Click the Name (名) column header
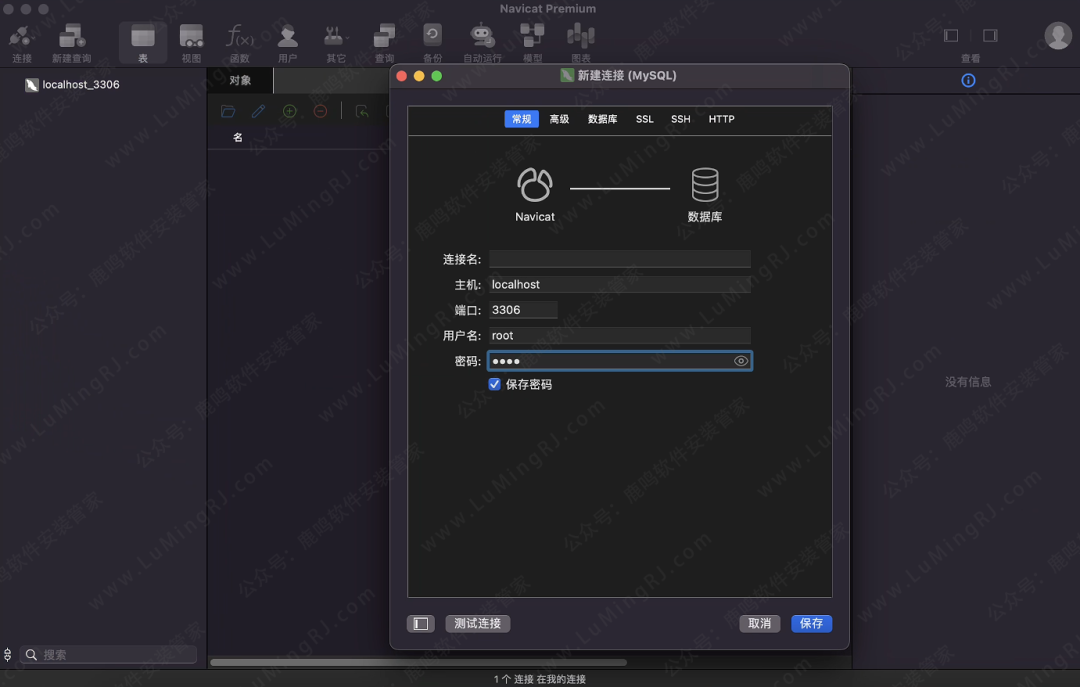Screen dimensions: 1080x687 (x=238, y=138)
